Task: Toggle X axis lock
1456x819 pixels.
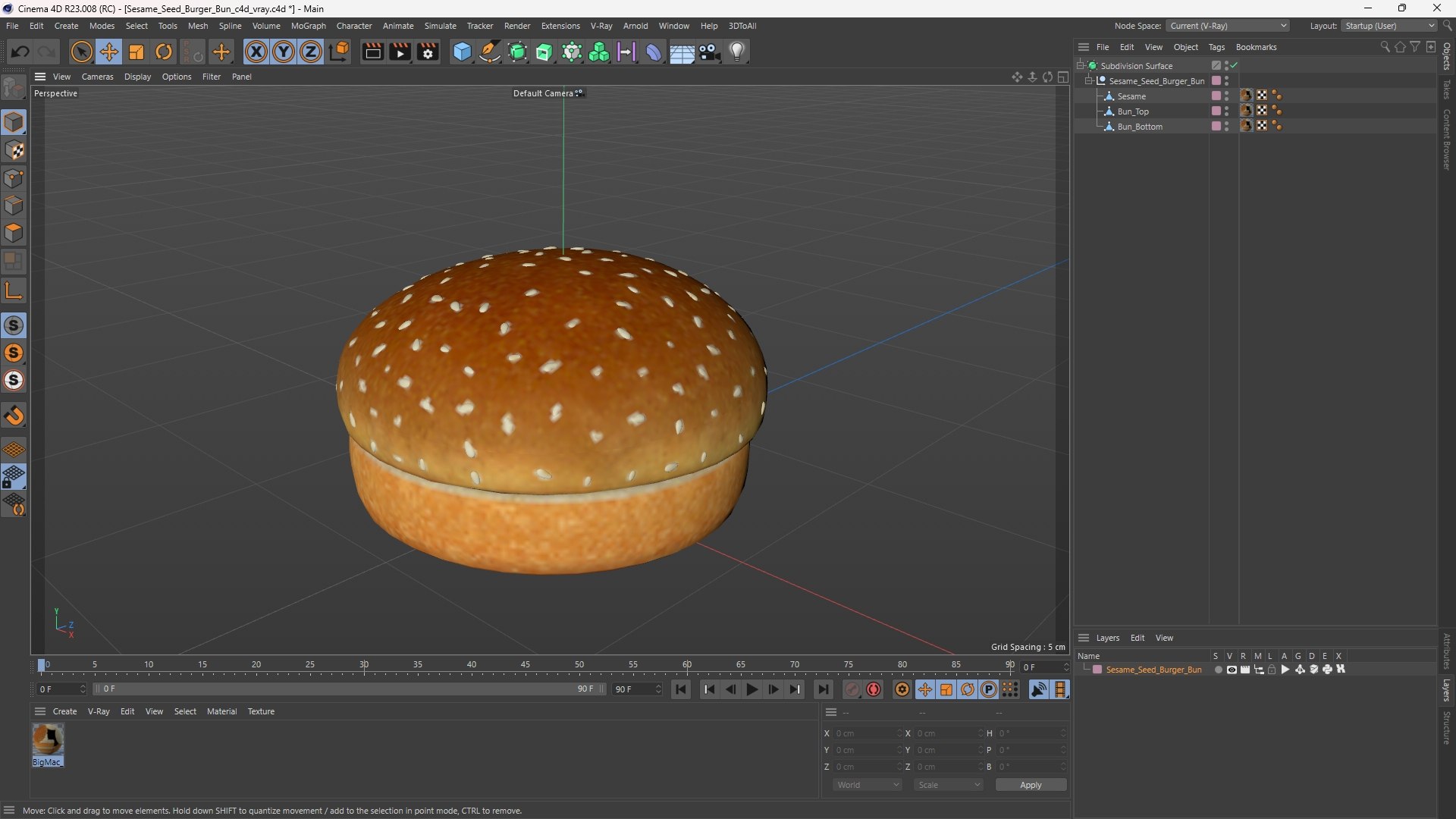Action: coord(256,52)
